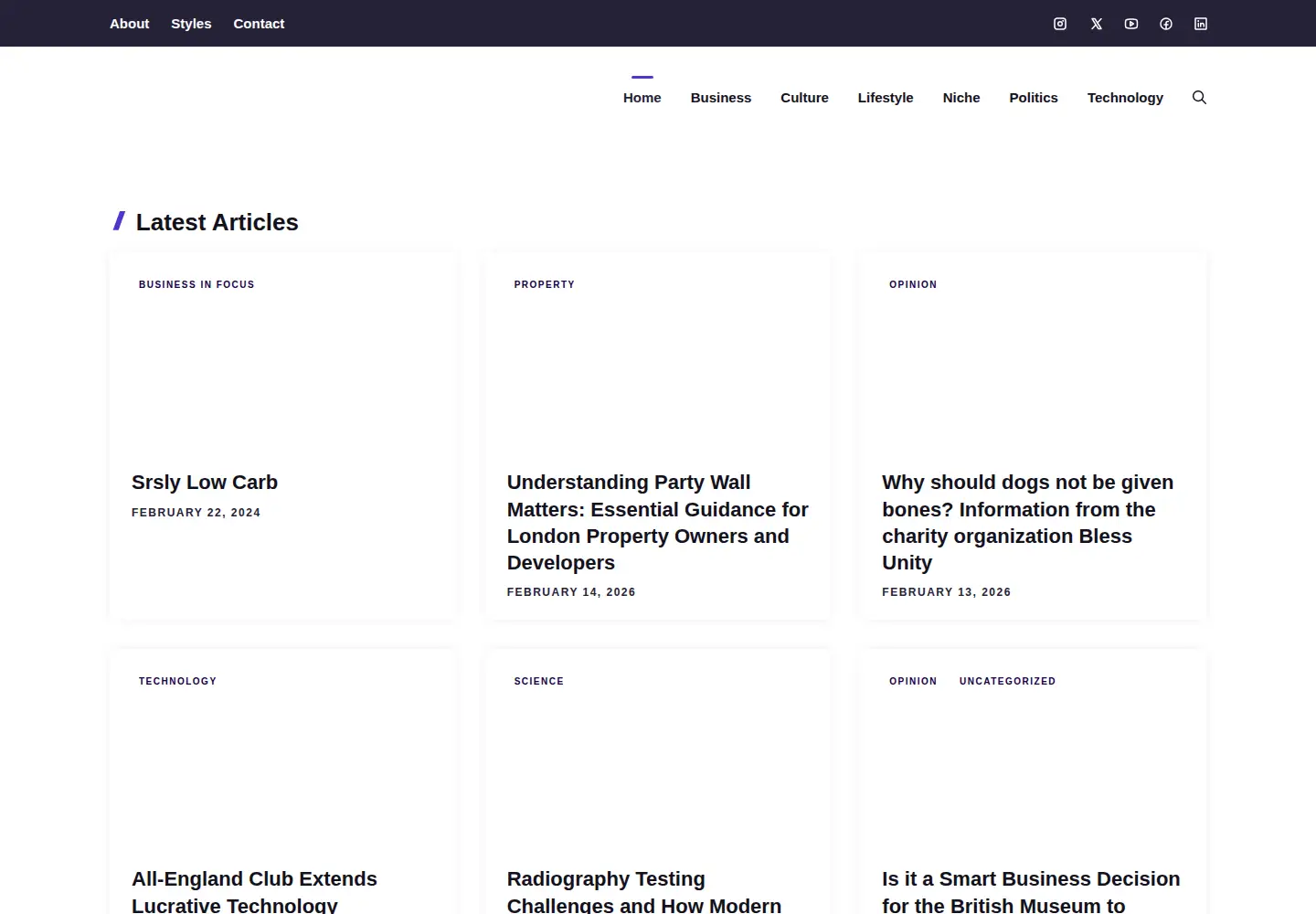
Task: Go to the About page
Action: [x=129, y=24]
